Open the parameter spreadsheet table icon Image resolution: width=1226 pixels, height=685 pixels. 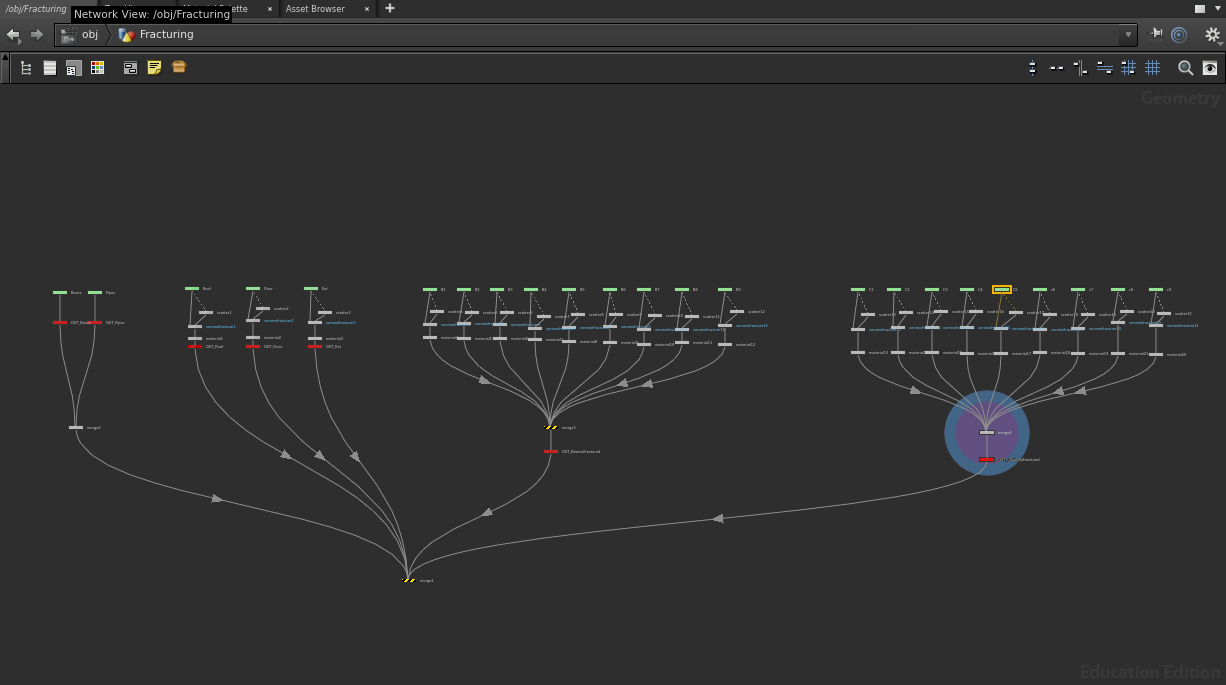point(74,68)
